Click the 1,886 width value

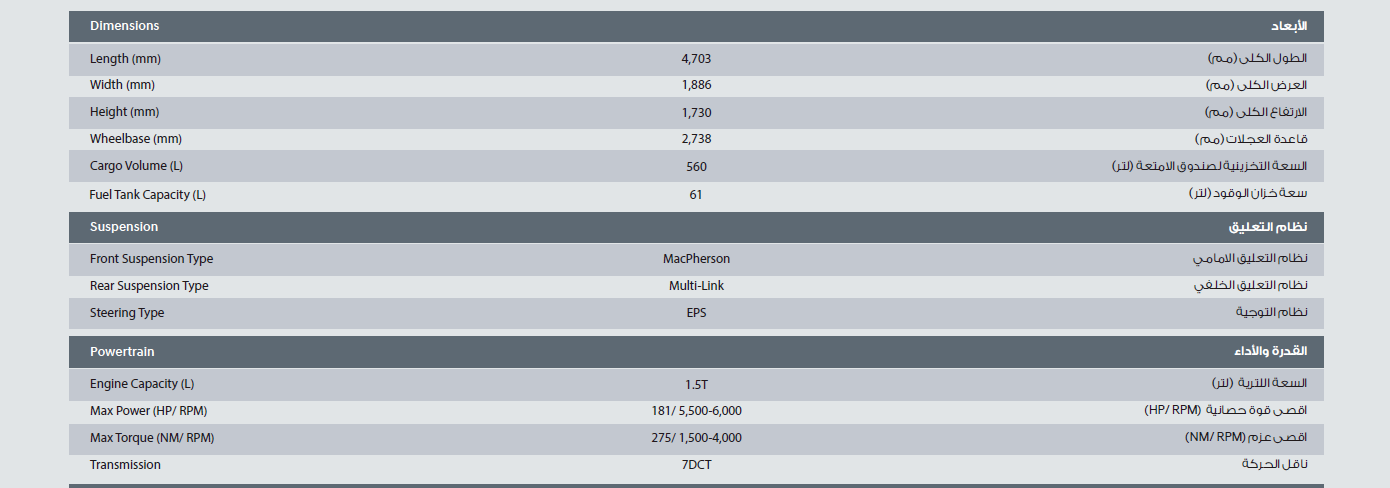[x=696, y=86]
